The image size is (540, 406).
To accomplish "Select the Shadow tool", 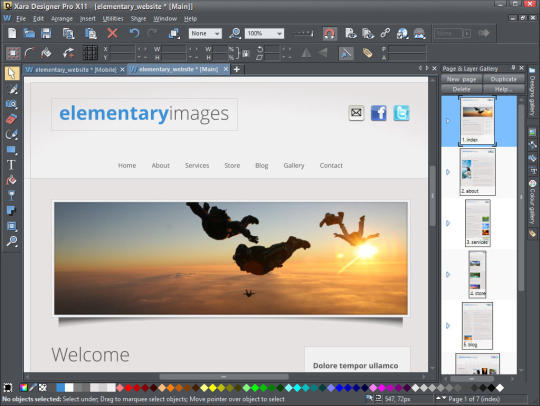I will click(11, 210).
